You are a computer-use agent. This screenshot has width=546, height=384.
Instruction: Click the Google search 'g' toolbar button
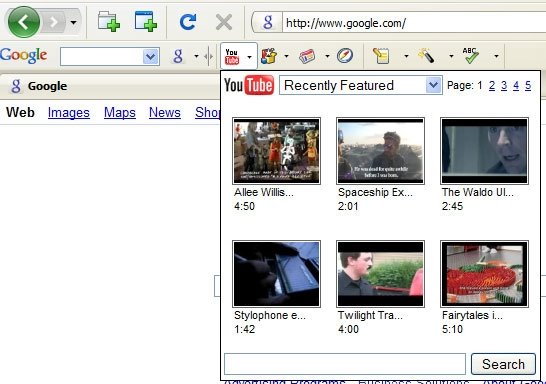point(178,56)
